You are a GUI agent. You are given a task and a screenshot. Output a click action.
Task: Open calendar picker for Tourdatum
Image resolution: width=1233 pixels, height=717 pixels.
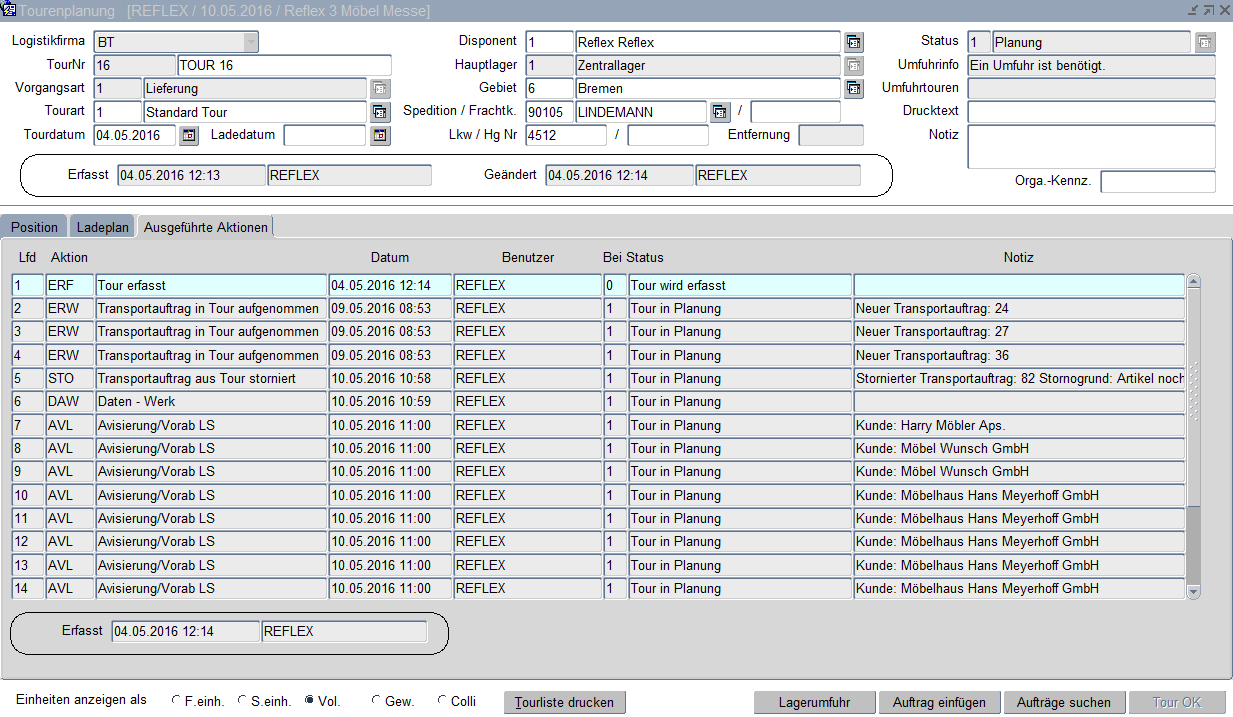point(189,135)
